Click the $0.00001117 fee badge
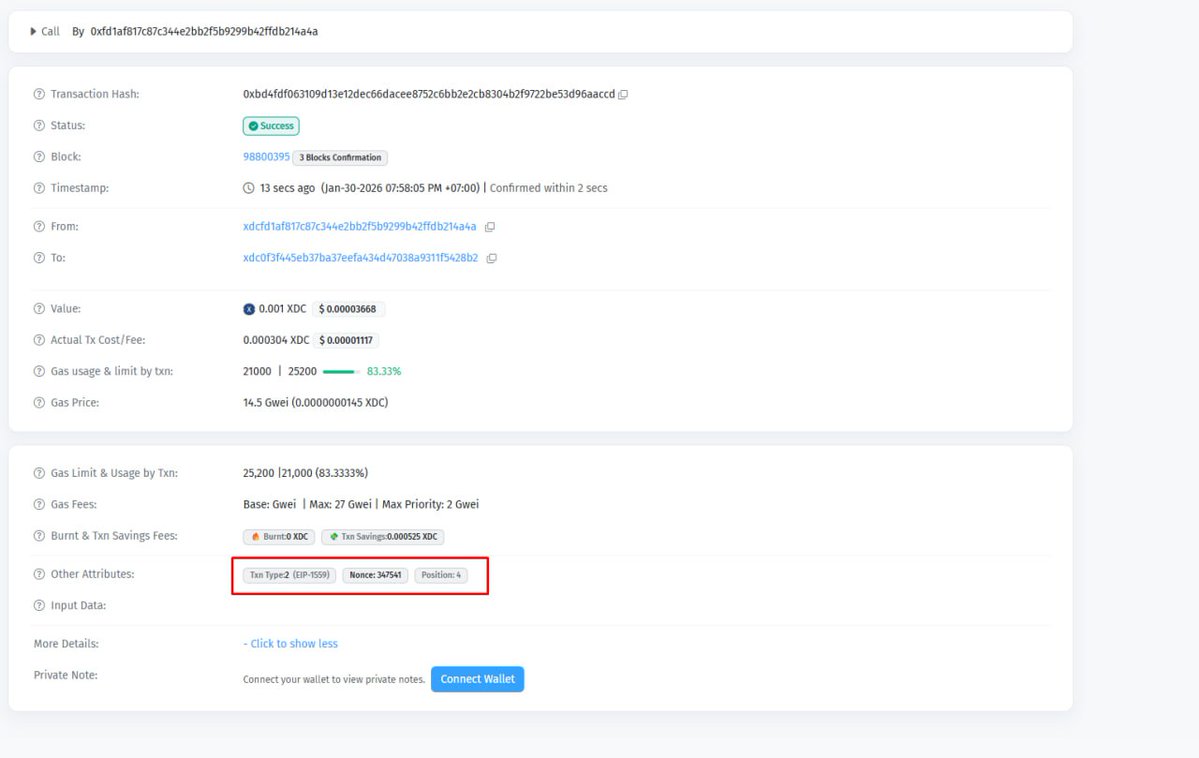Screen dimensions: 1199x758 click(346, 340)
